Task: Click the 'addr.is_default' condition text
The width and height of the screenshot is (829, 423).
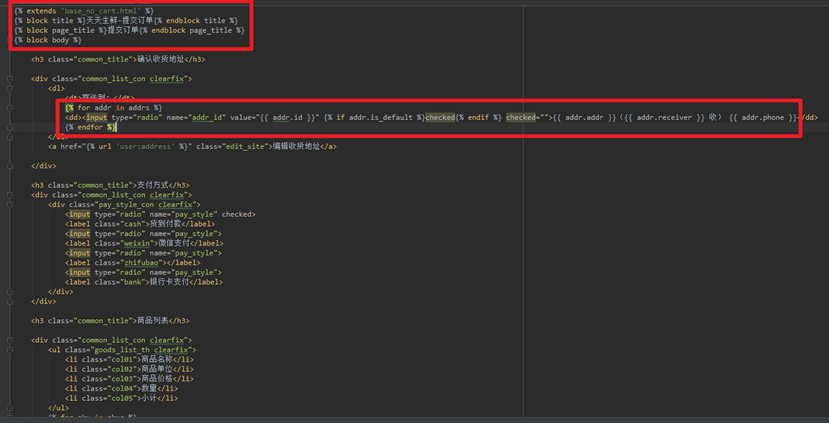Action: [x=379, y=117]
